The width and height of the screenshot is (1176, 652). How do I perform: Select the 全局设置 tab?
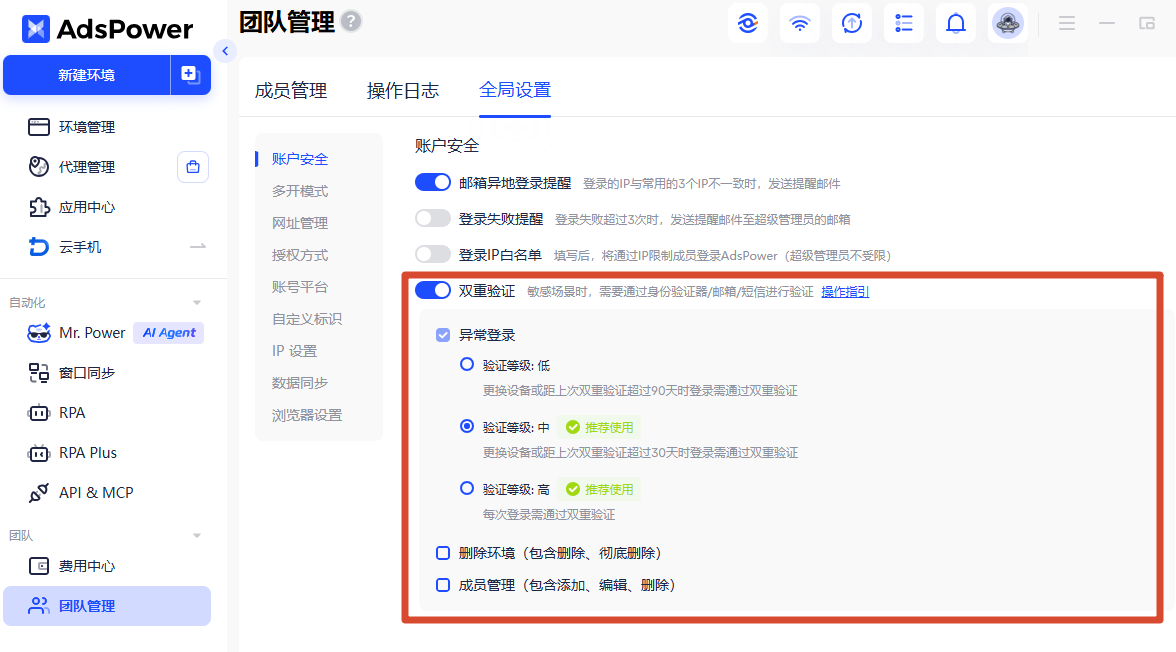(x=515, y=90)
